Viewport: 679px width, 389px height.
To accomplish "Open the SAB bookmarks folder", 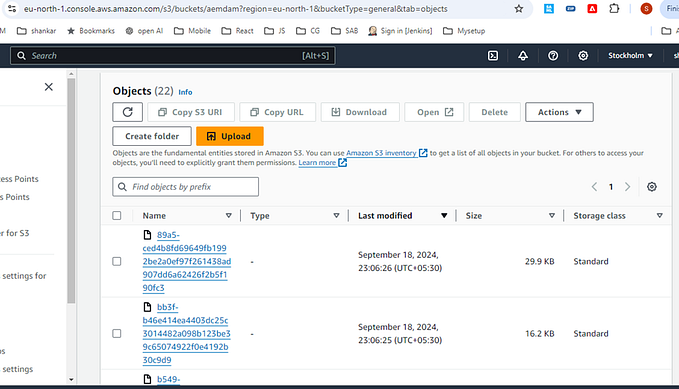I will click(x=344, y=31).
